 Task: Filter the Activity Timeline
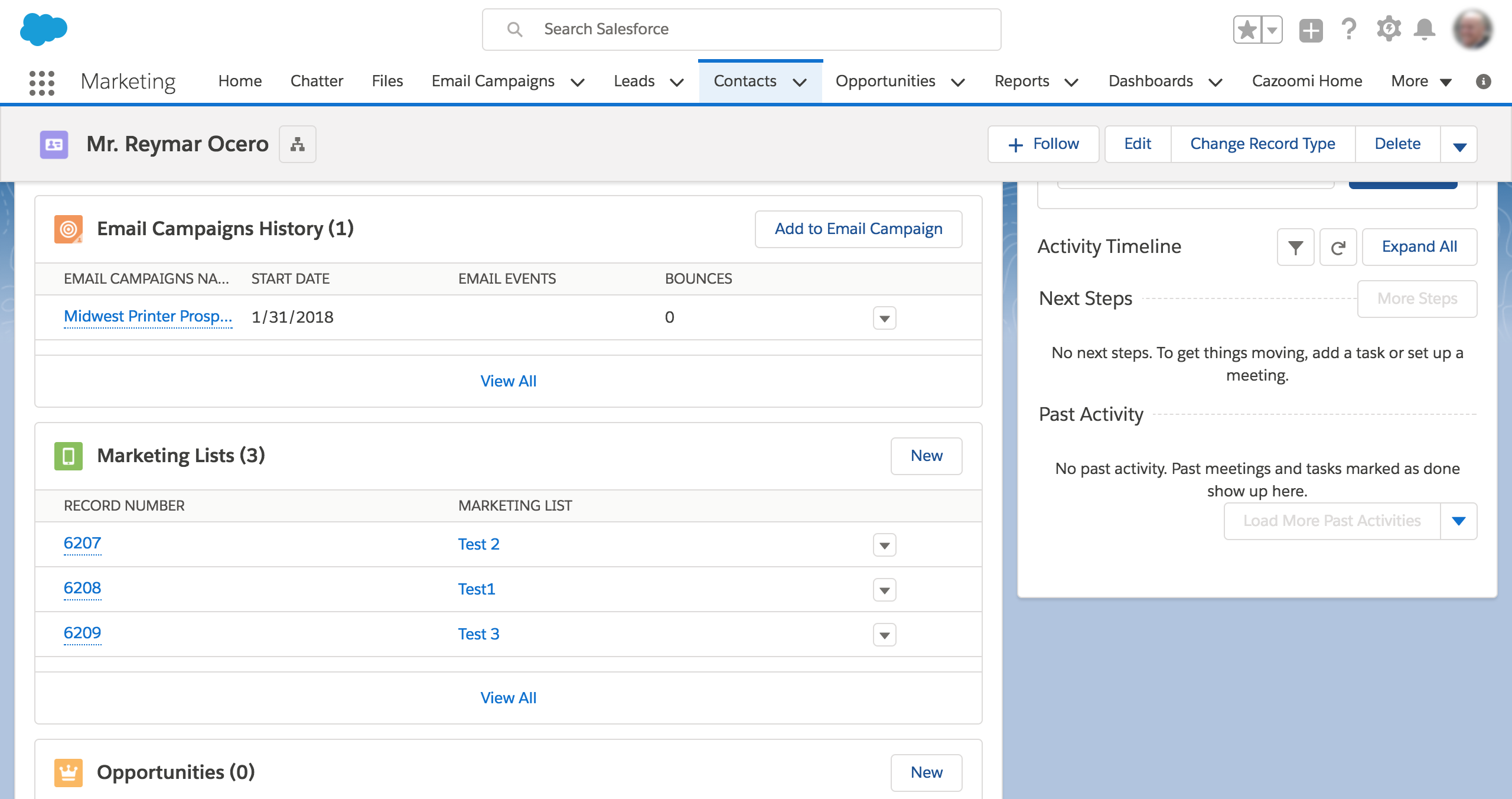coord(1295,247)
